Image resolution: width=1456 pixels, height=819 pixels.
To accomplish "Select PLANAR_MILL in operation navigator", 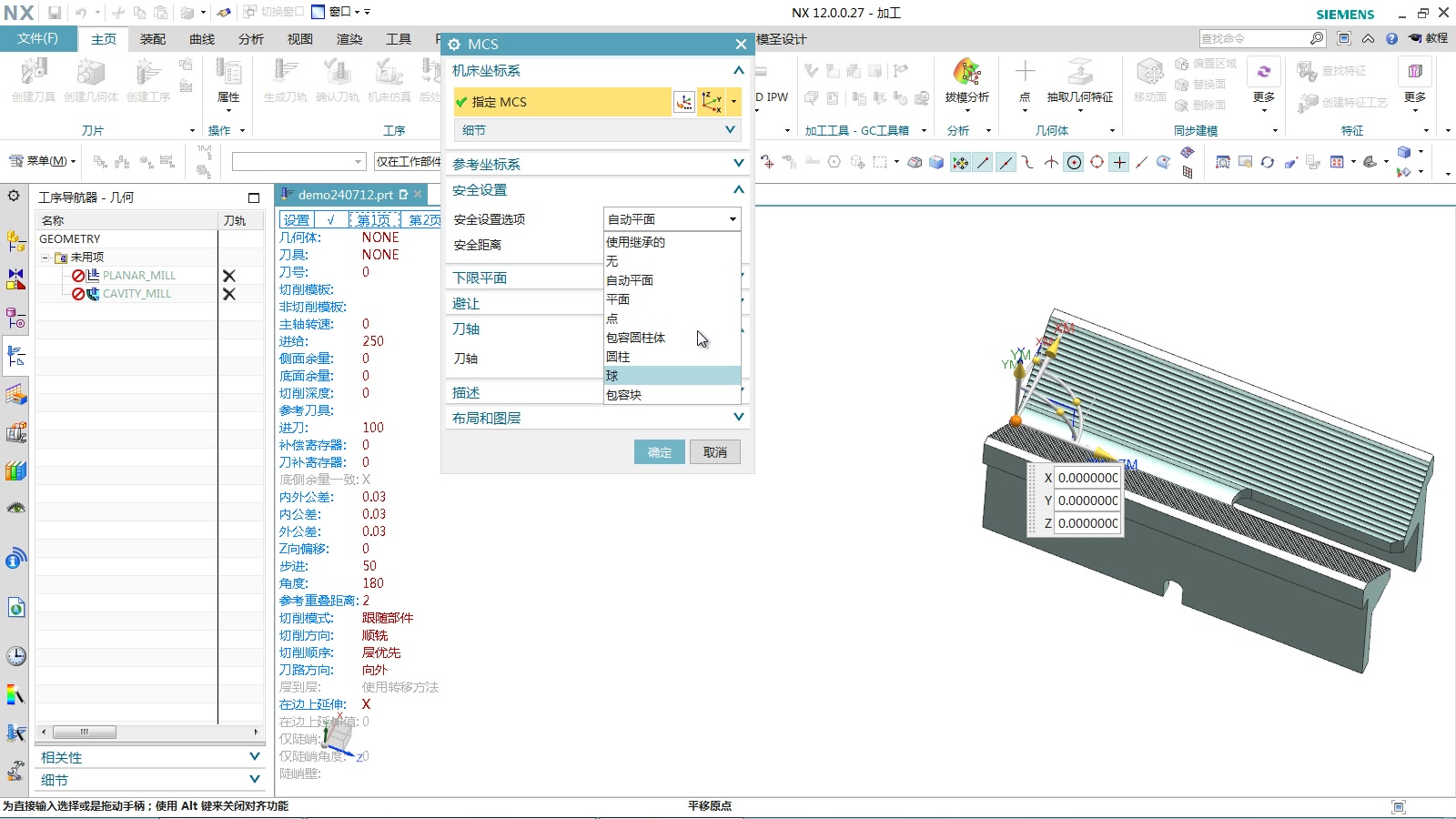I will tap(138, 276).
